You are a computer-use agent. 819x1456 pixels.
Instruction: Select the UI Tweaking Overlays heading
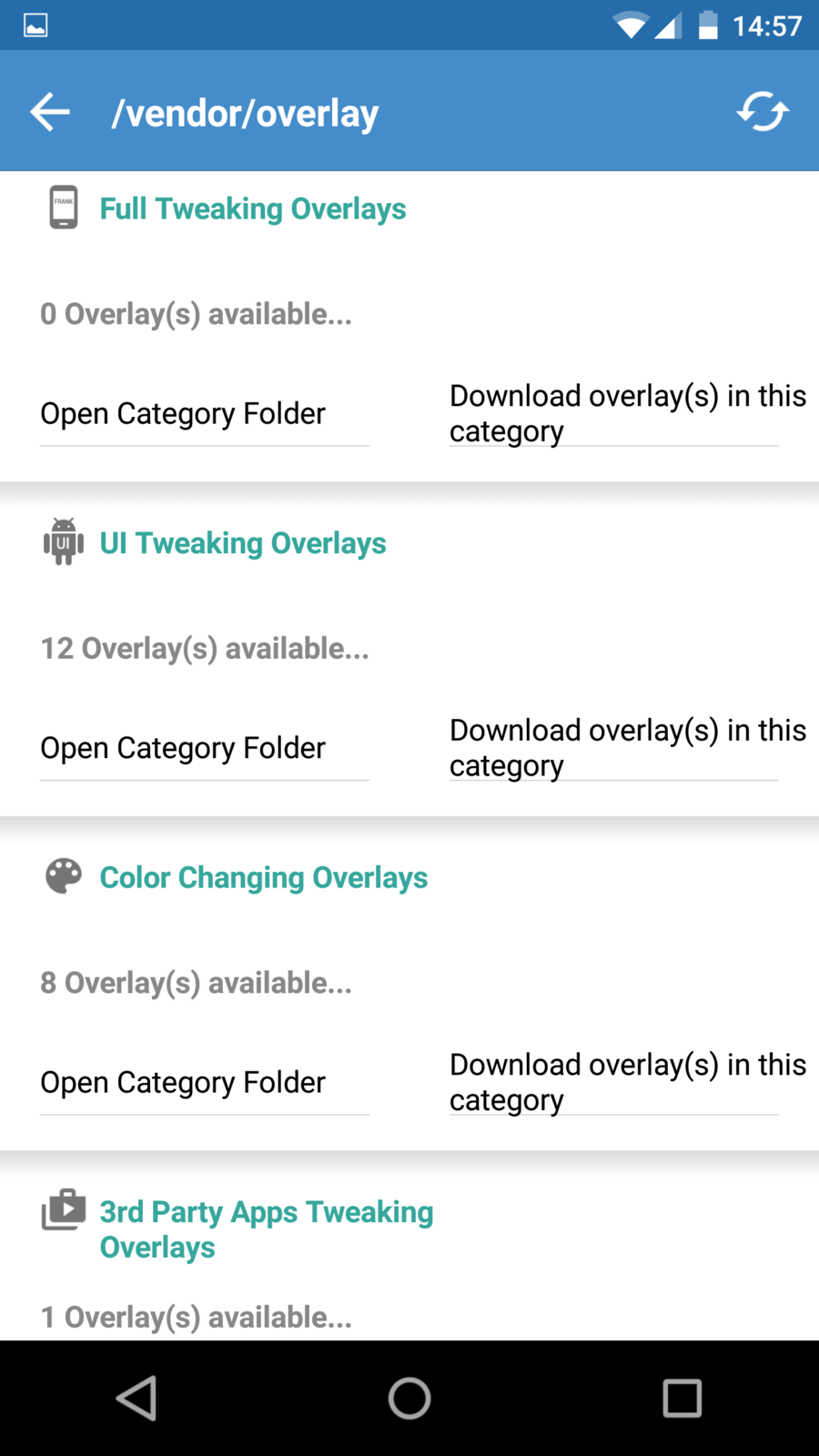[x=243, y=543]
